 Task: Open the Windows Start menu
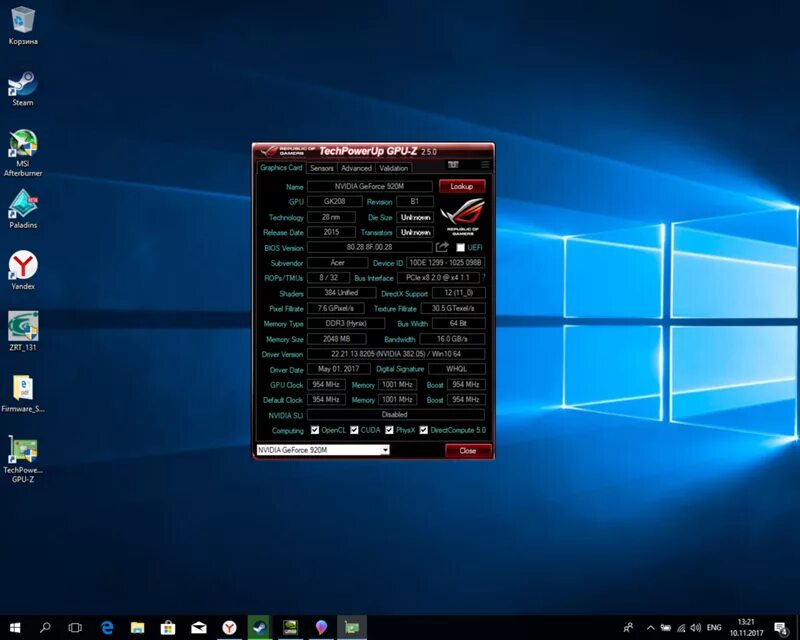[x=15, y=627]
